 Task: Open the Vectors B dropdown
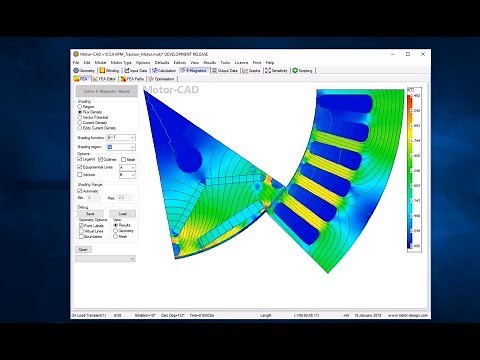[x=128, y=175]
